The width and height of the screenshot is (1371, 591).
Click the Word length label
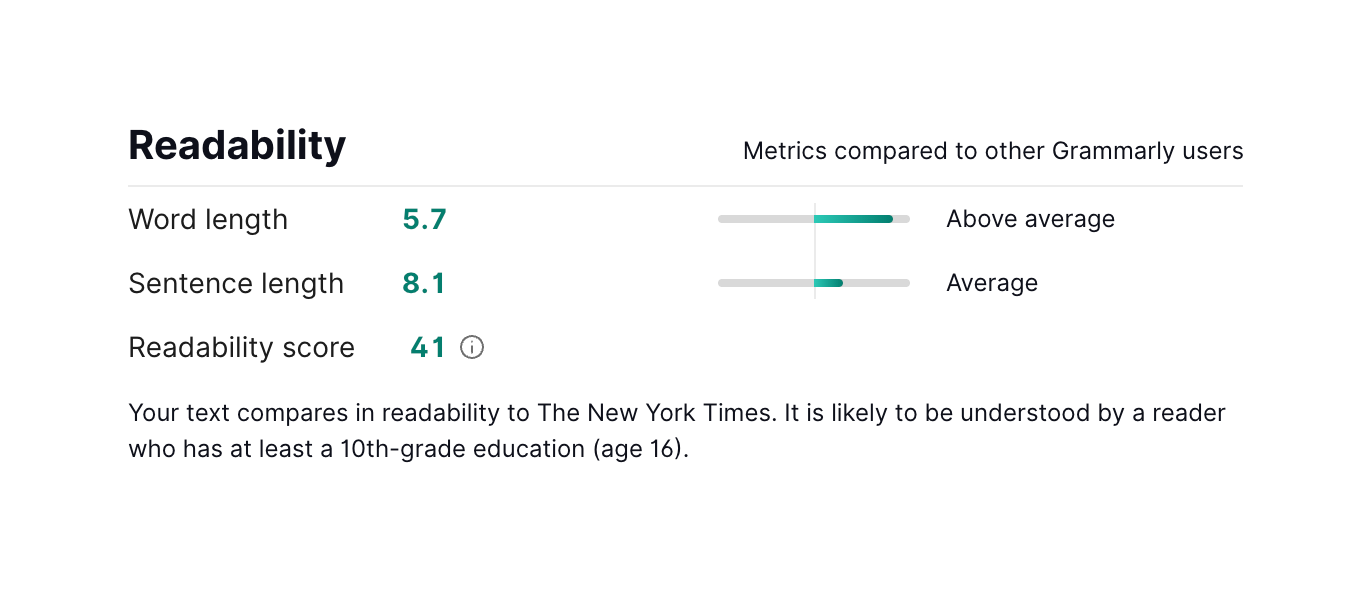click(x=208, y=219)
